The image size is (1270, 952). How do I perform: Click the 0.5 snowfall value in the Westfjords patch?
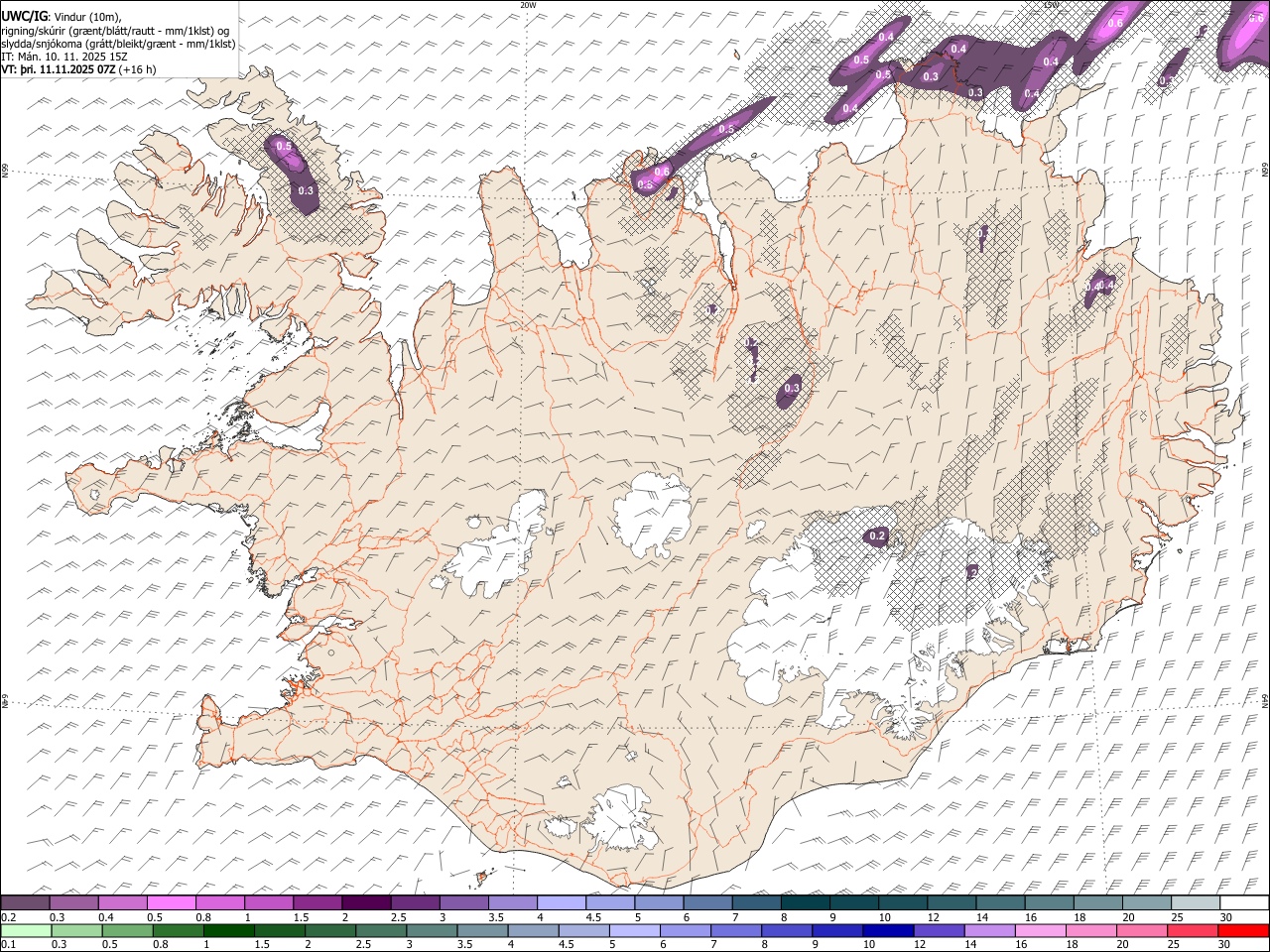point(284,146)
